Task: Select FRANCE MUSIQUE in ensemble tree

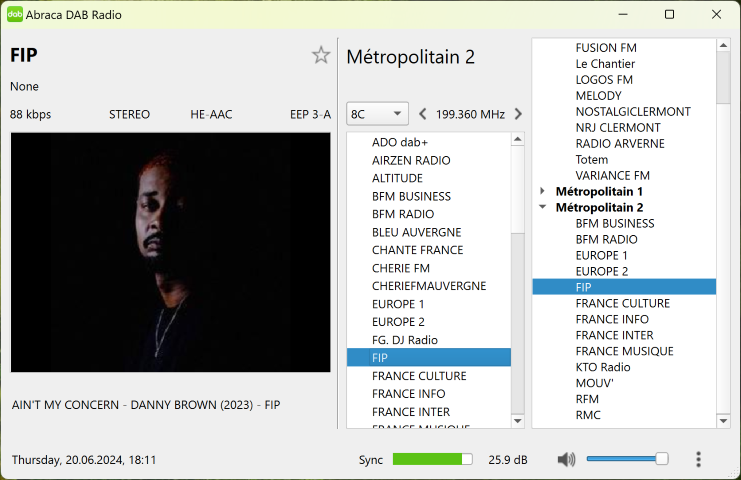Action: point(624,351)
